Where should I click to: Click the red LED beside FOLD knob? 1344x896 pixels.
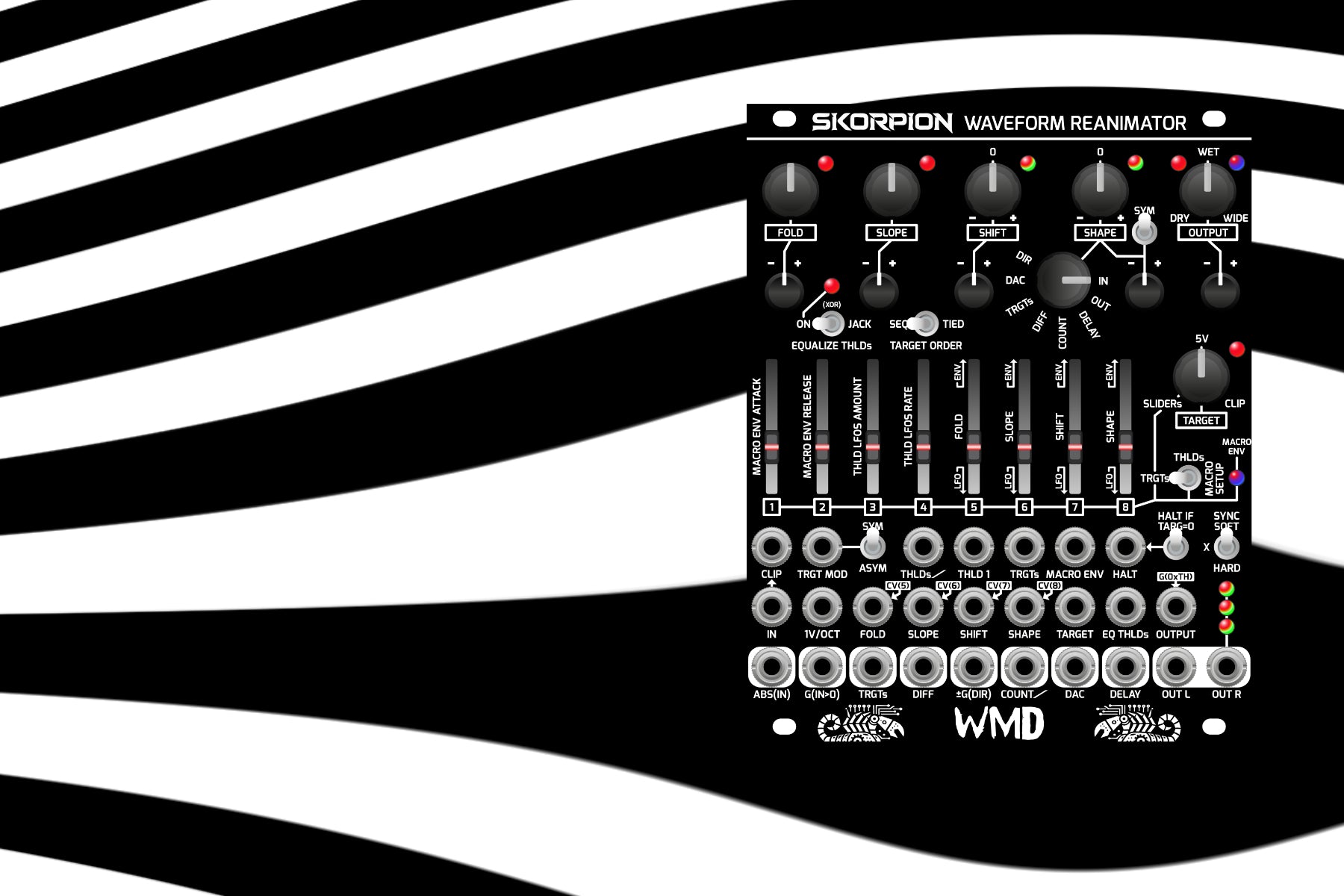point(825,164)
